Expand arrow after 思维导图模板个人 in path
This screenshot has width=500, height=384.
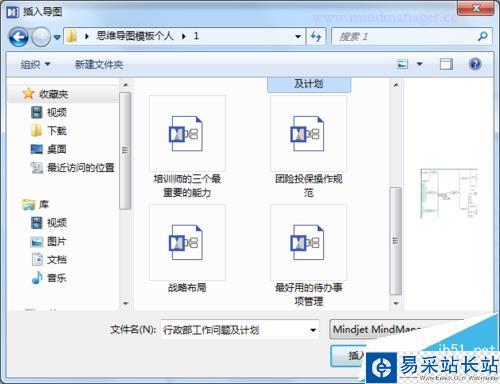184,36
